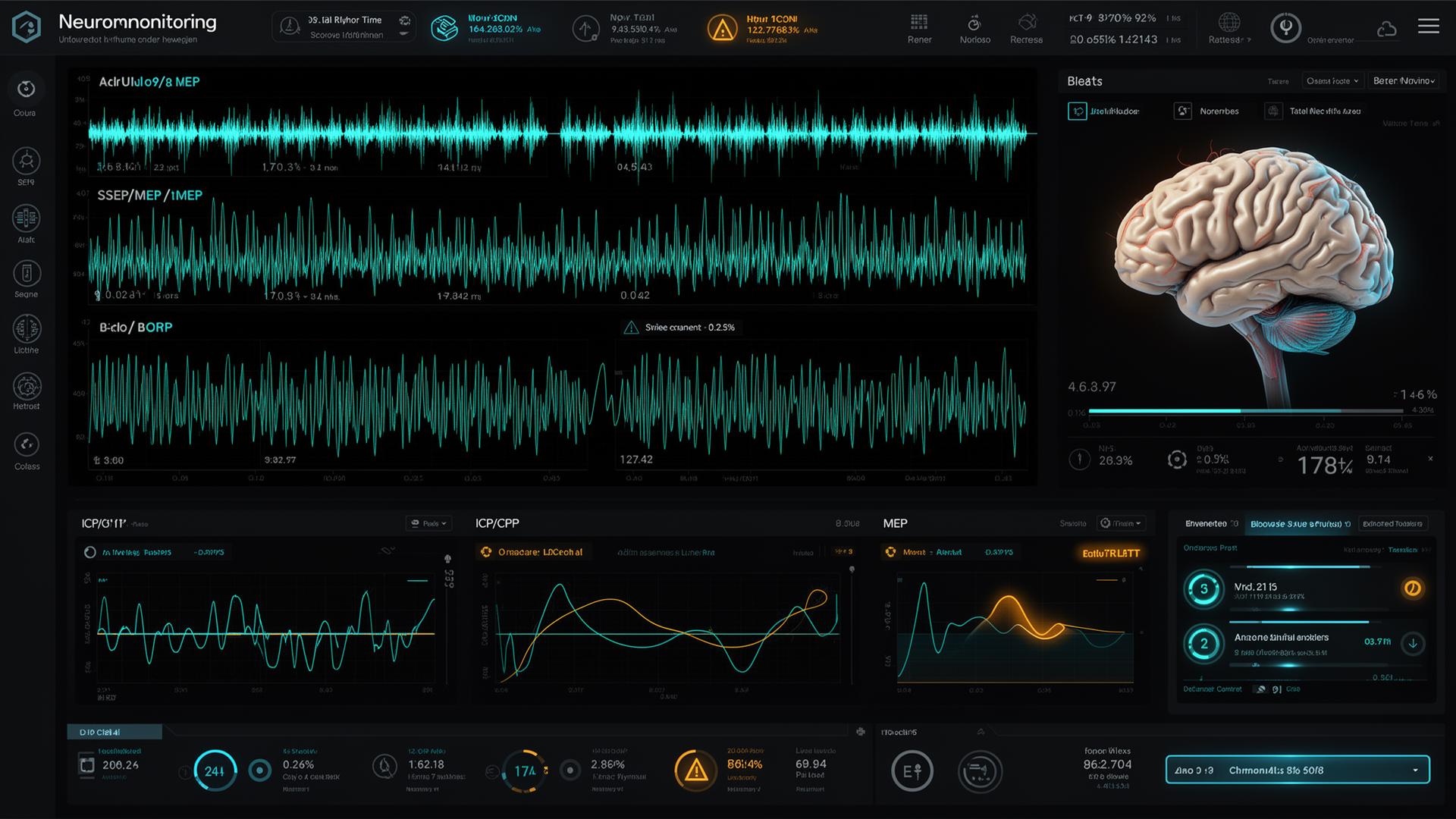Click the round gauge icon beside Ef
Screen dimensions: 1456x819
[x=981, y=771]
